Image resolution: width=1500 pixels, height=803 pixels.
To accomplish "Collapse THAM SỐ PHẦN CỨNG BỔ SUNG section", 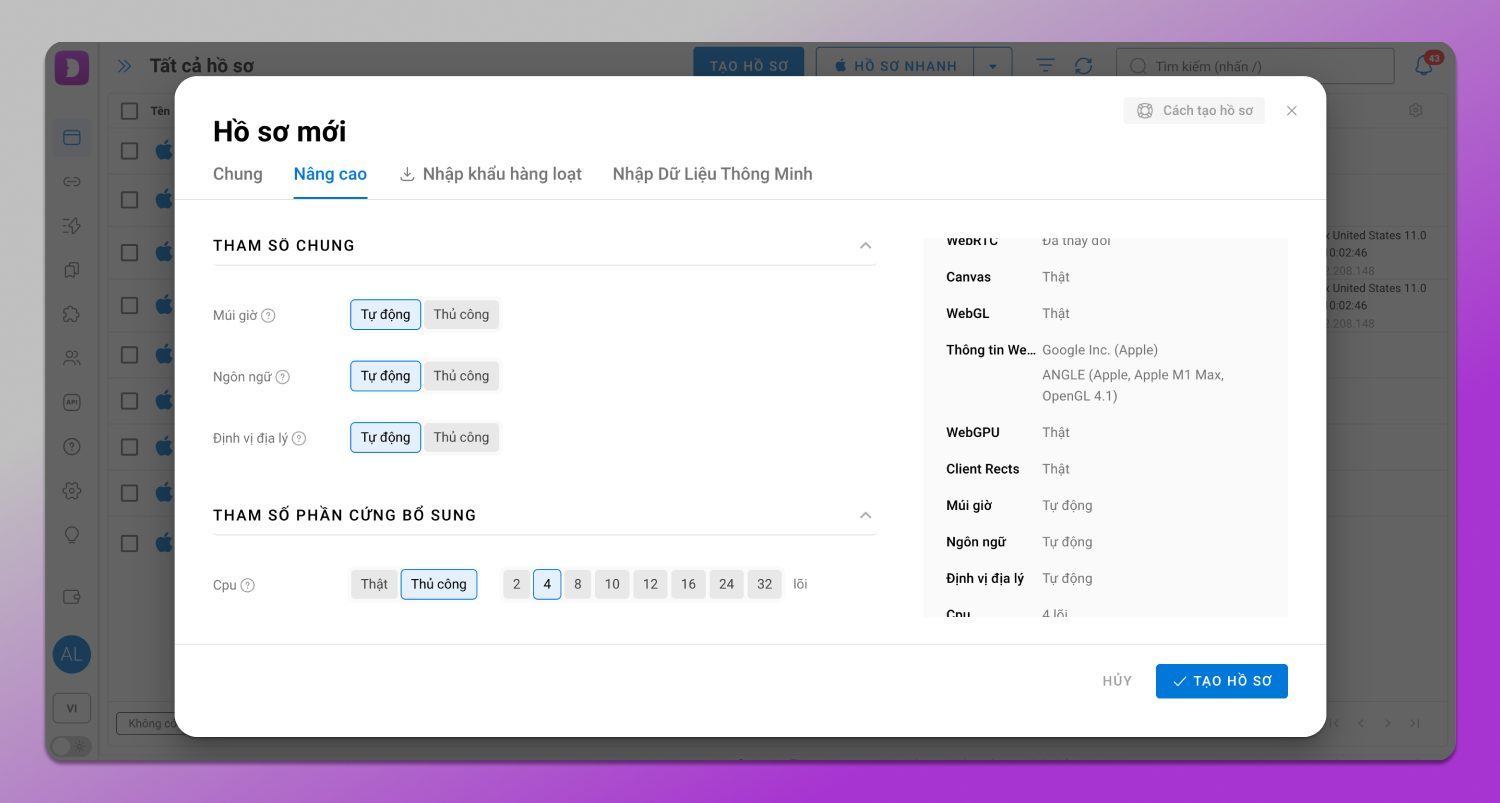I will point(865,516).
